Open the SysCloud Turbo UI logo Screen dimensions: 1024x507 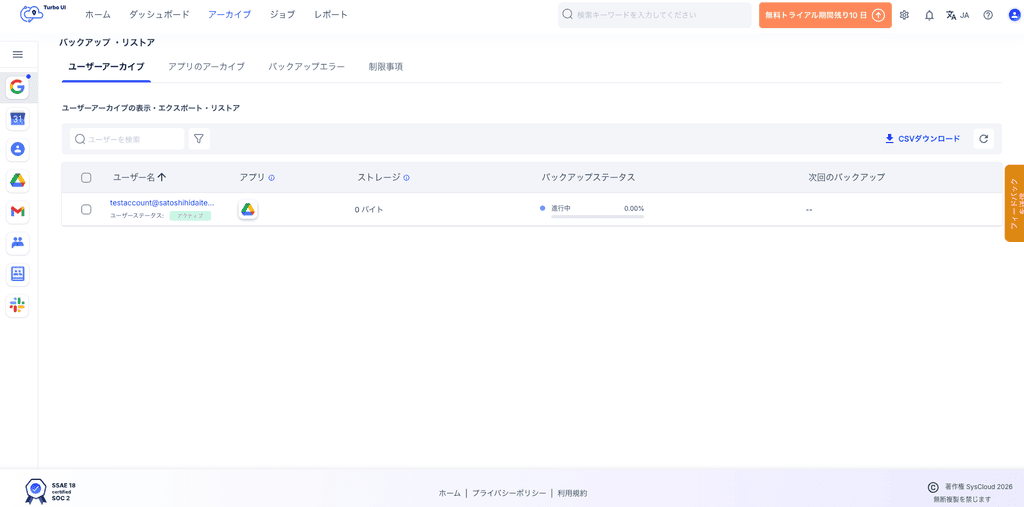[43, 15]
